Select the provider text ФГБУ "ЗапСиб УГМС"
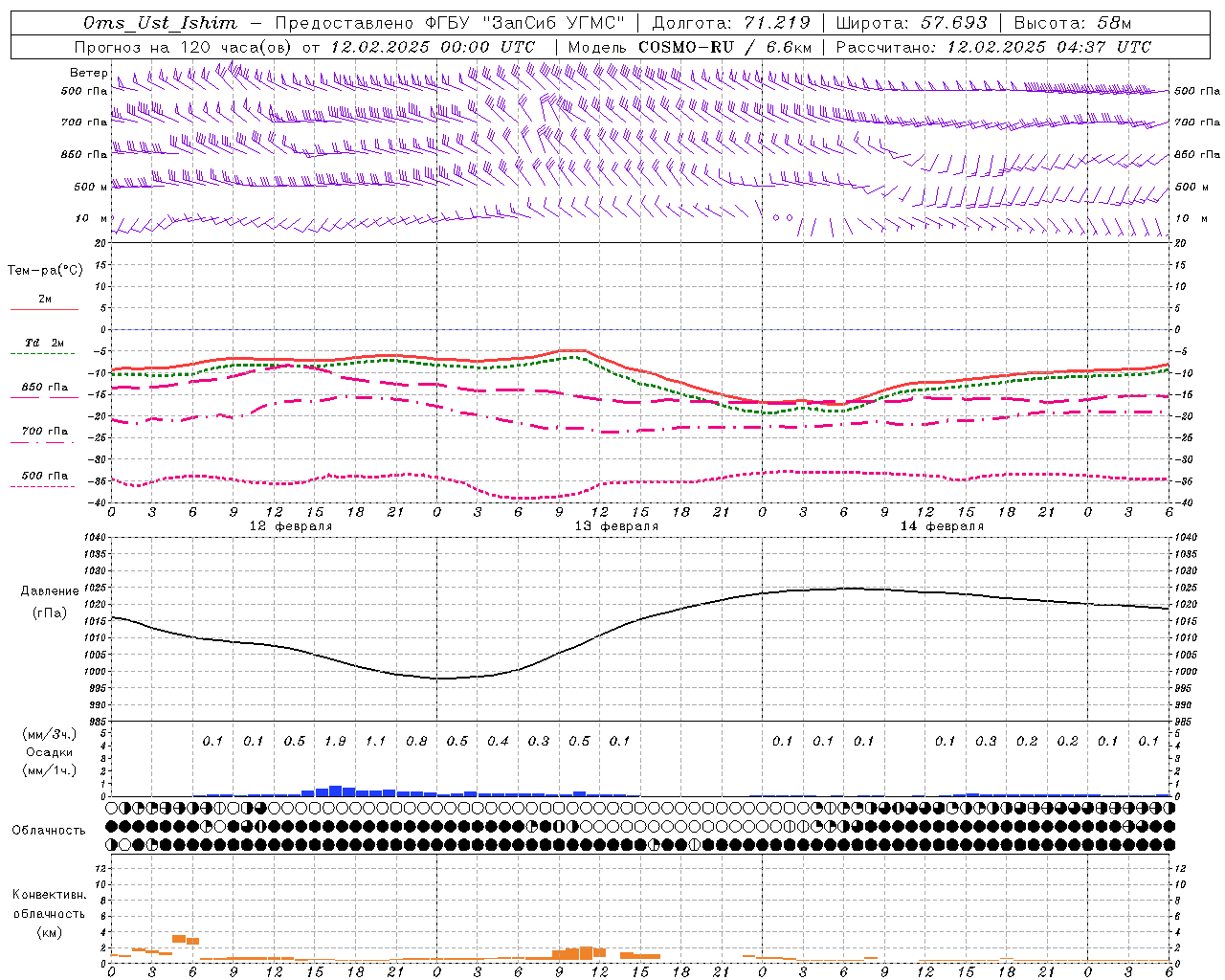The image size is (1225, 980). 524,23
